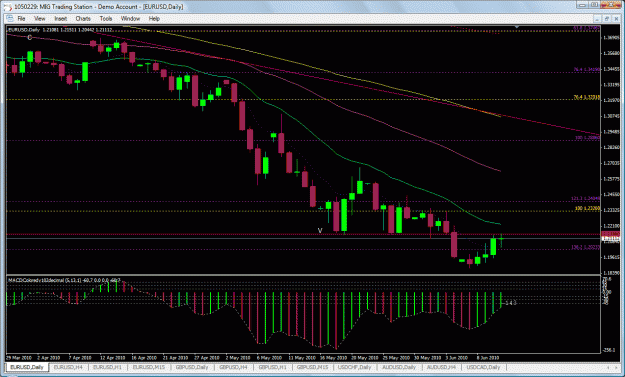Switch to the EURUSD,H1 chart tab
This screenshot has height=377, width=625.
(x=107, y=367)
